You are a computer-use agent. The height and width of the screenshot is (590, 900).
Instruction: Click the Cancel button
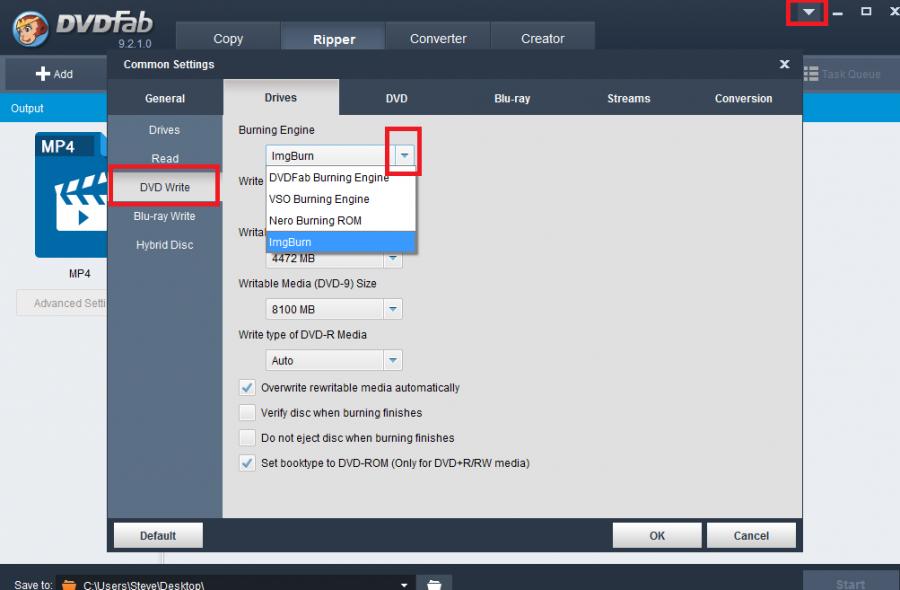(751, 535)
